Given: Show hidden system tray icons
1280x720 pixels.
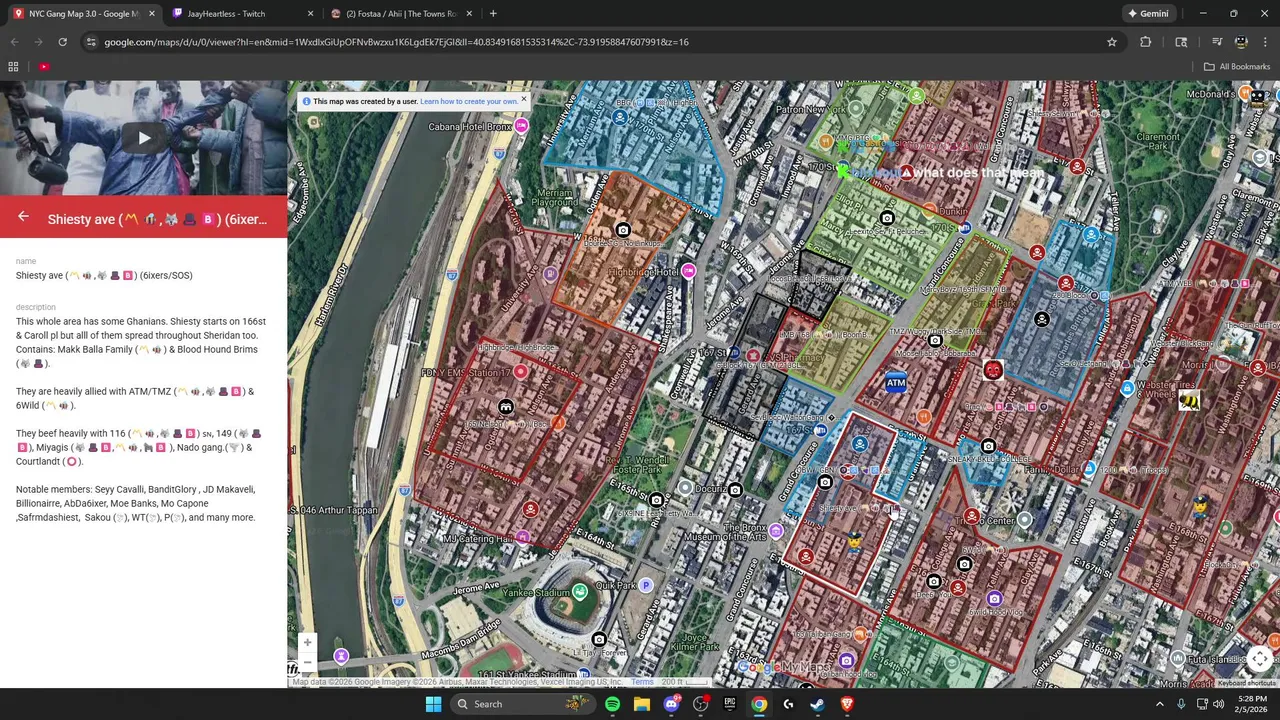Looking at the screenshot, I should (x=1160, y=704).
